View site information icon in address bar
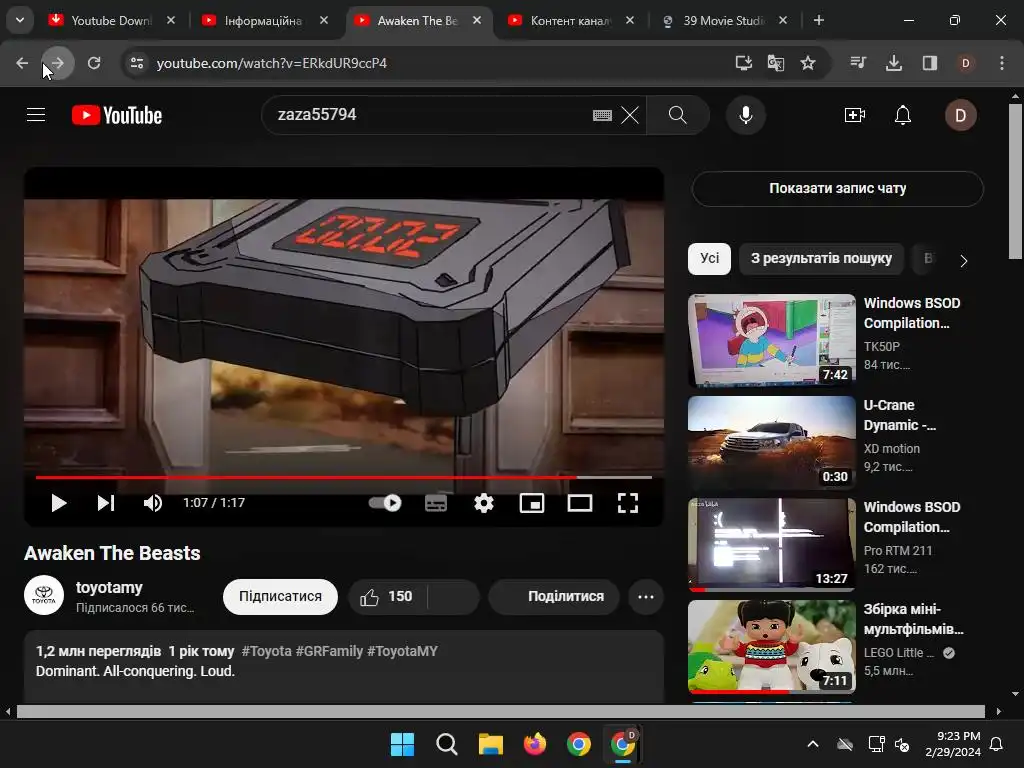 point(137,63)
